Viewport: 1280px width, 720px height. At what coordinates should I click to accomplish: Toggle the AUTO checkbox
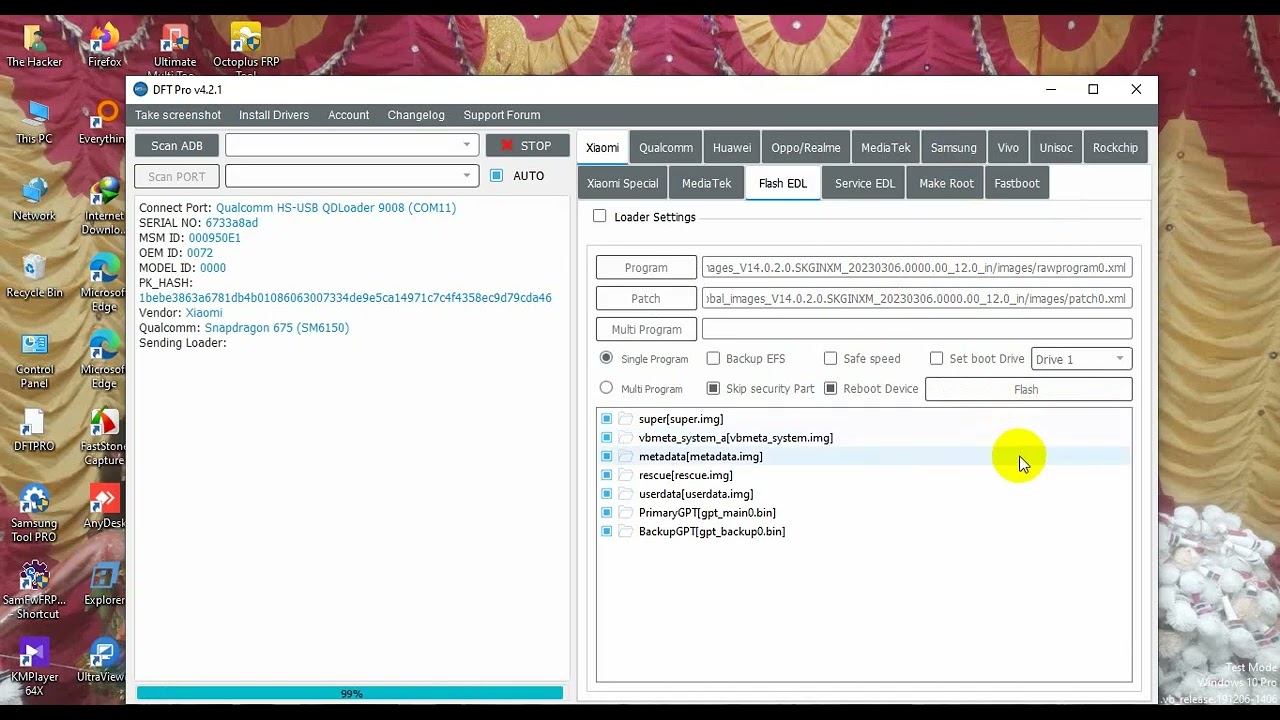(497, 176)
